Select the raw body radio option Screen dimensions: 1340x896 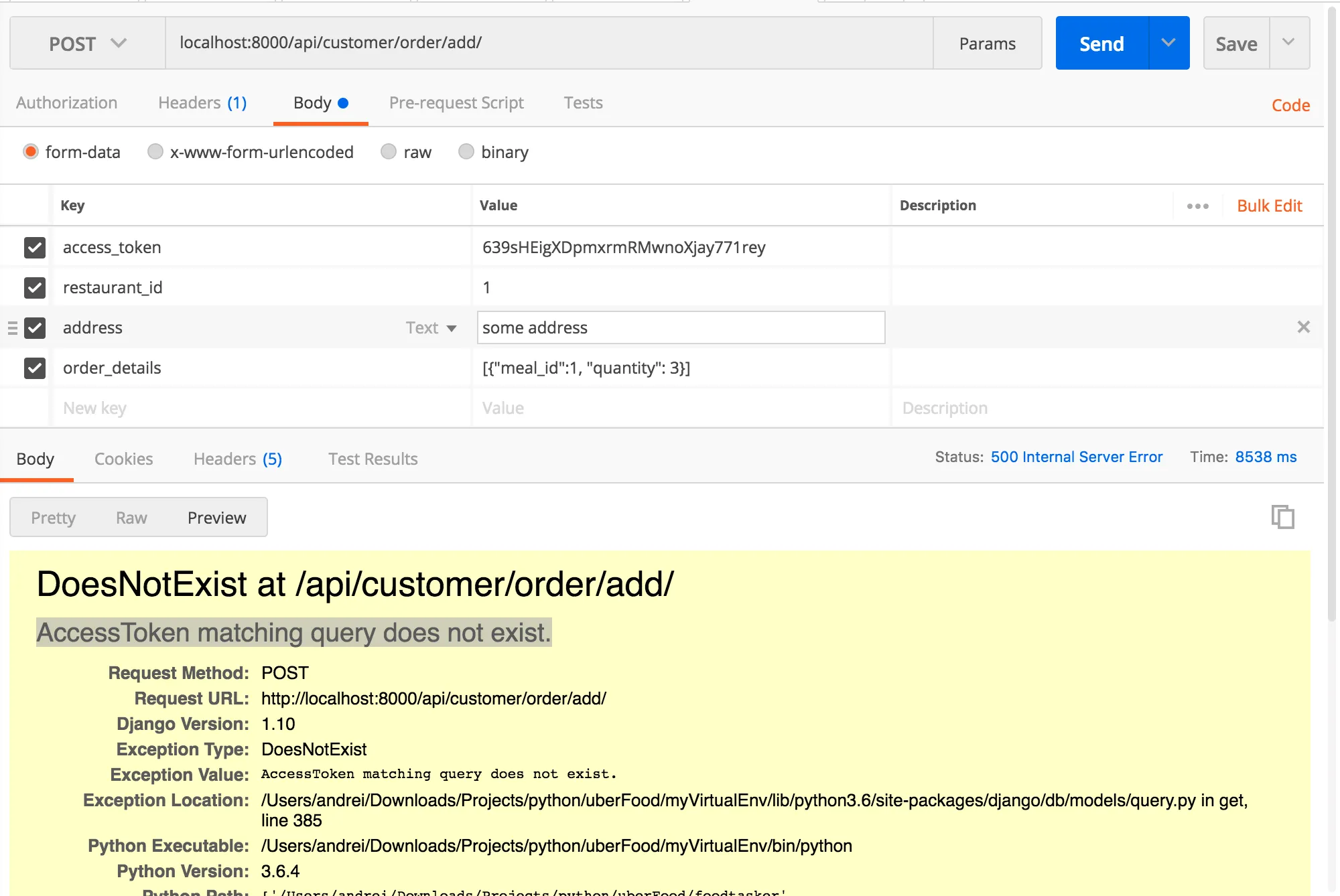pyautogui.click(x=389, y=152)
